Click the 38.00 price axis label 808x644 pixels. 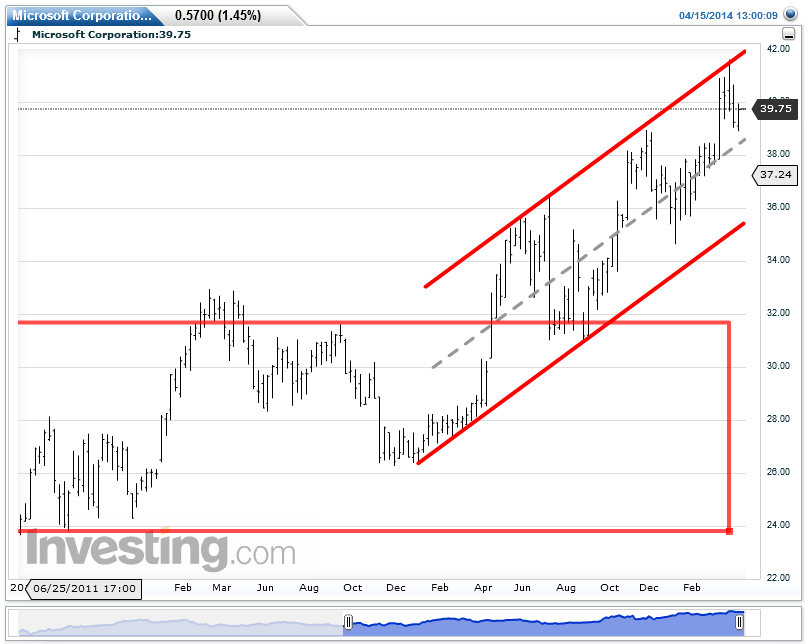778,154
